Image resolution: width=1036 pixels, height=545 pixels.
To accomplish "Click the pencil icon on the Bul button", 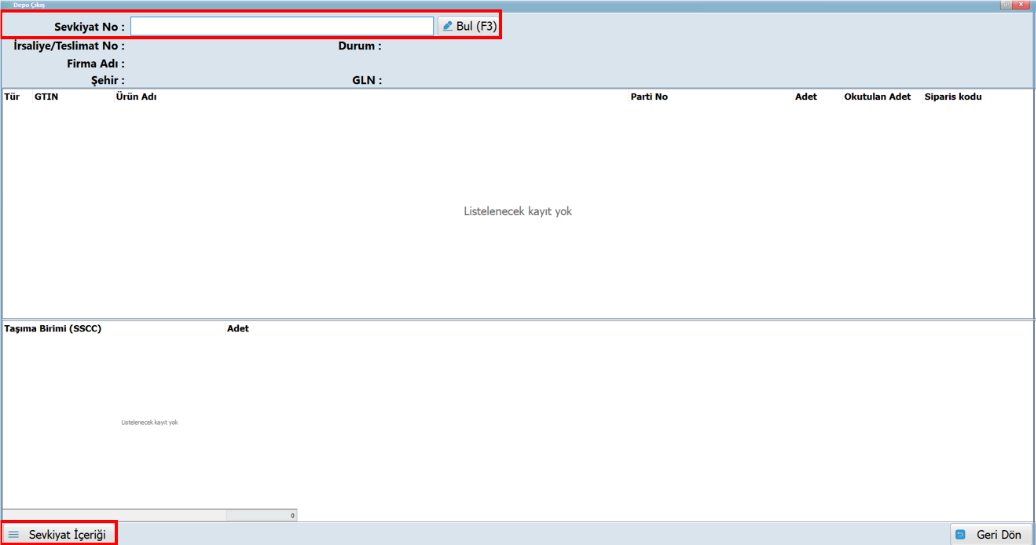I will point(448,26).
